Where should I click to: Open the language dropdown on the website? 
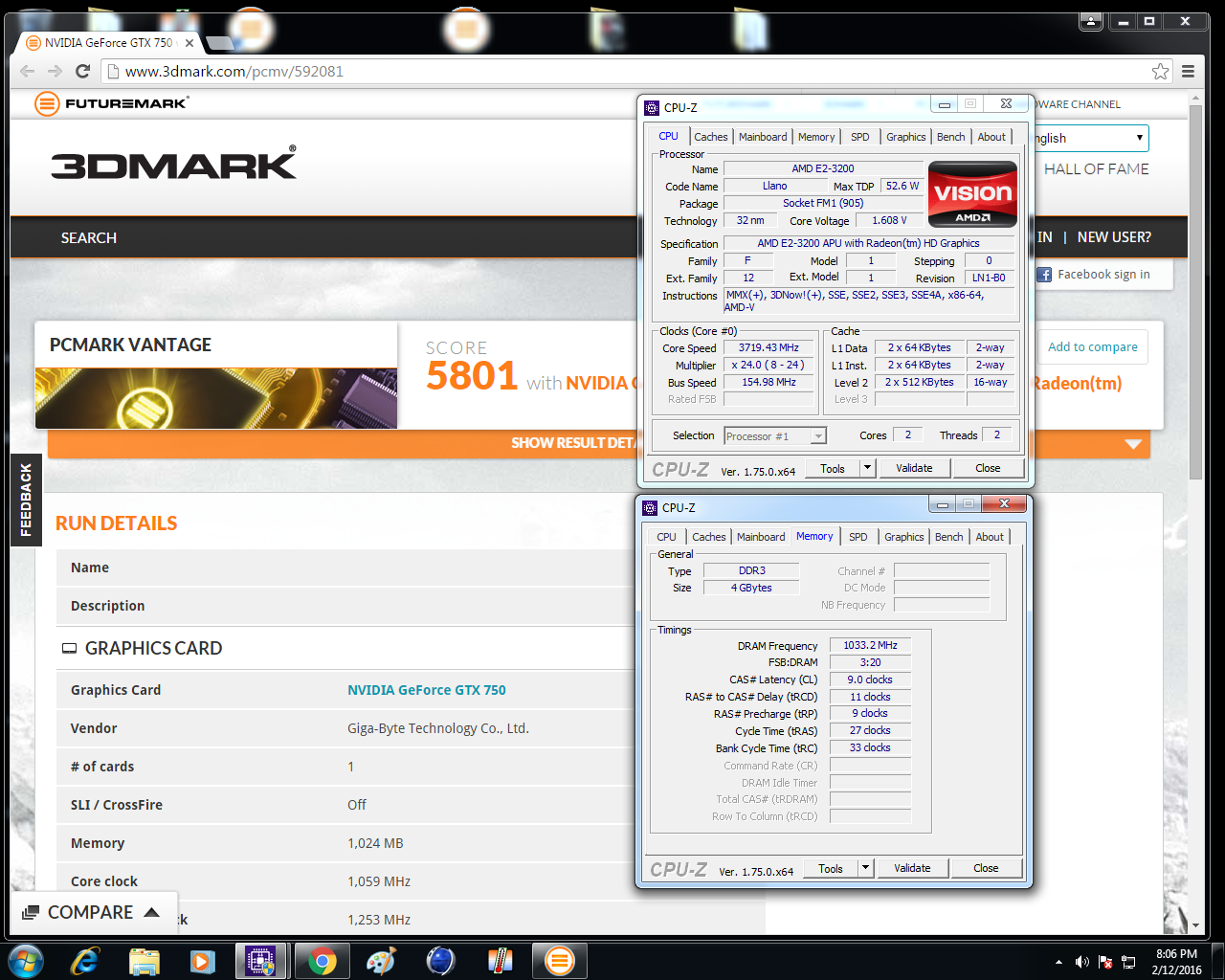coord(1091,138)
